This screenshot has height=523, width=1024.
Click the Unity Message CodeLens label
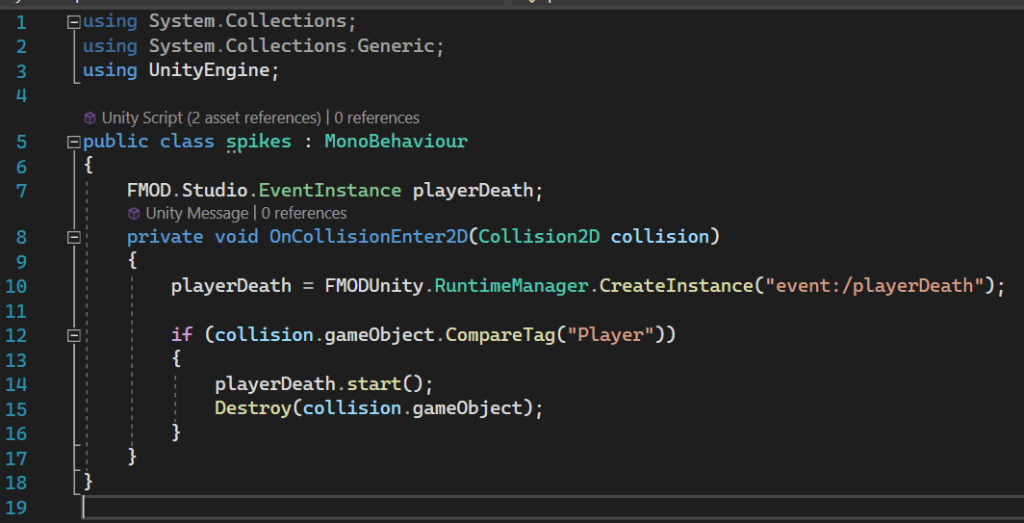coord(196,213)
